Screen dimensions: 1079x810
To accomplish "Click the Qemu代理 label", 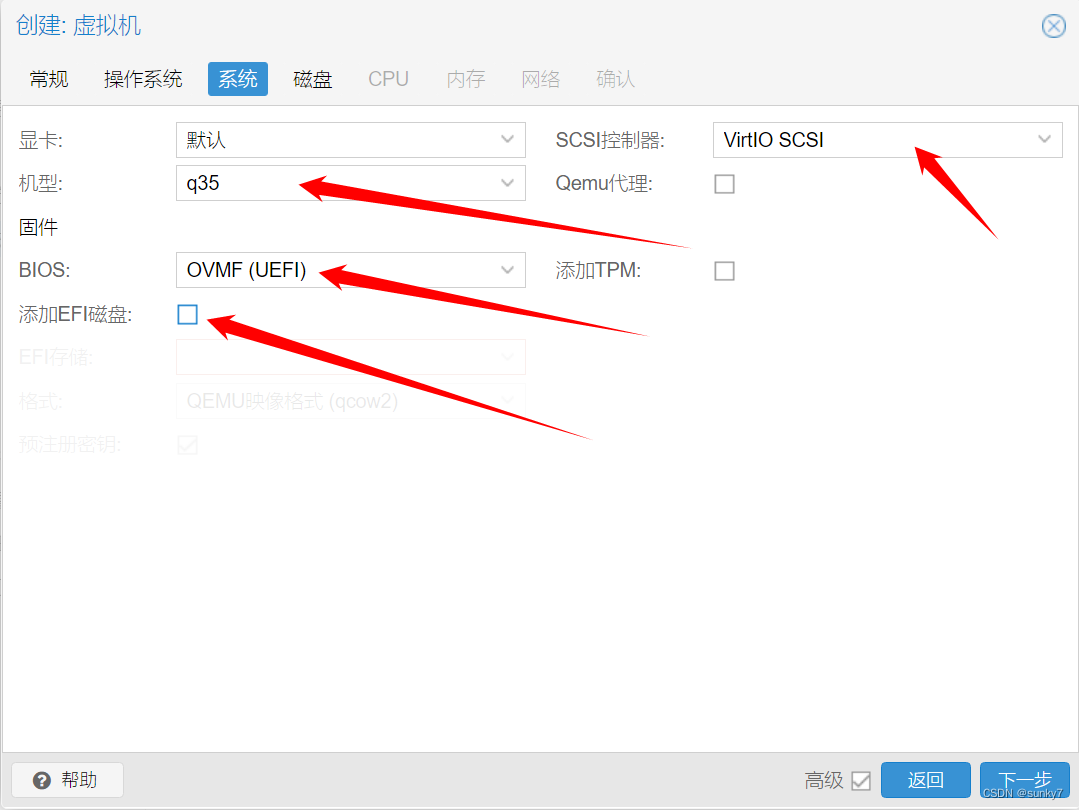I will 603,184.
